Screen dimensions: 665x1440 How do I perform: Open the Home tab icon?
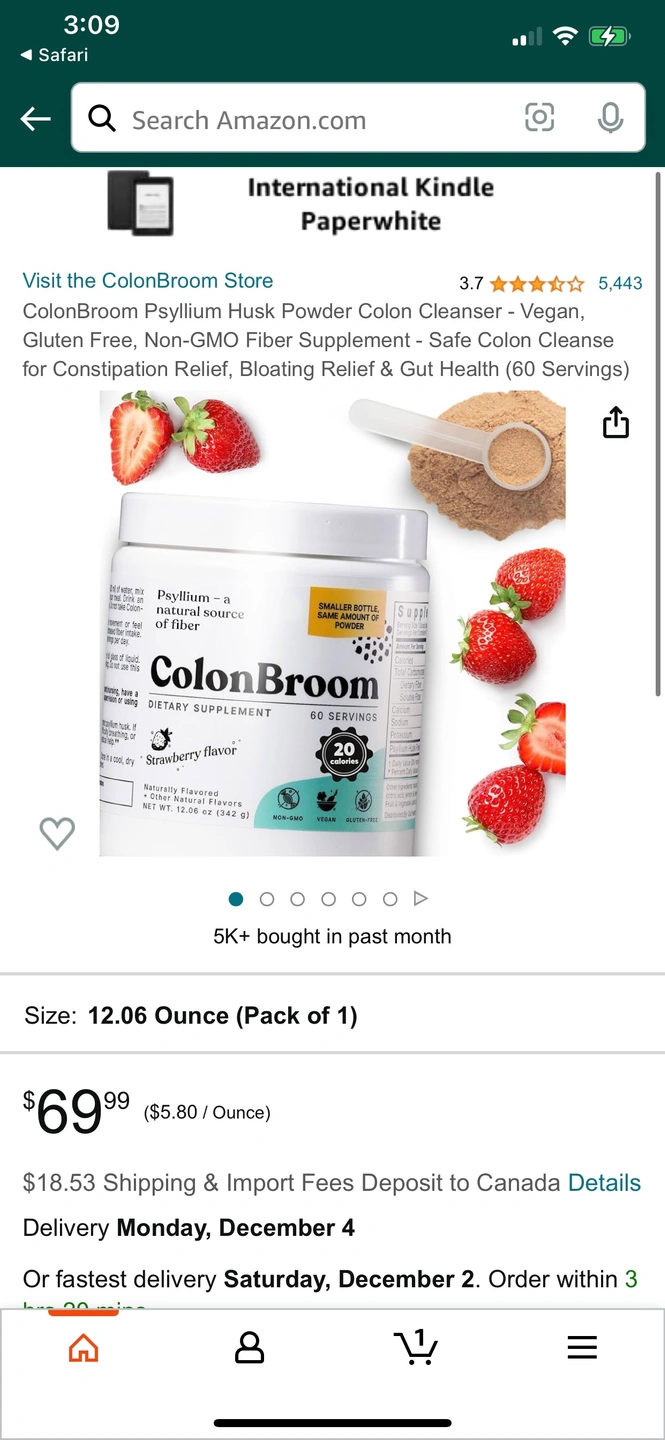(83, 1348)
